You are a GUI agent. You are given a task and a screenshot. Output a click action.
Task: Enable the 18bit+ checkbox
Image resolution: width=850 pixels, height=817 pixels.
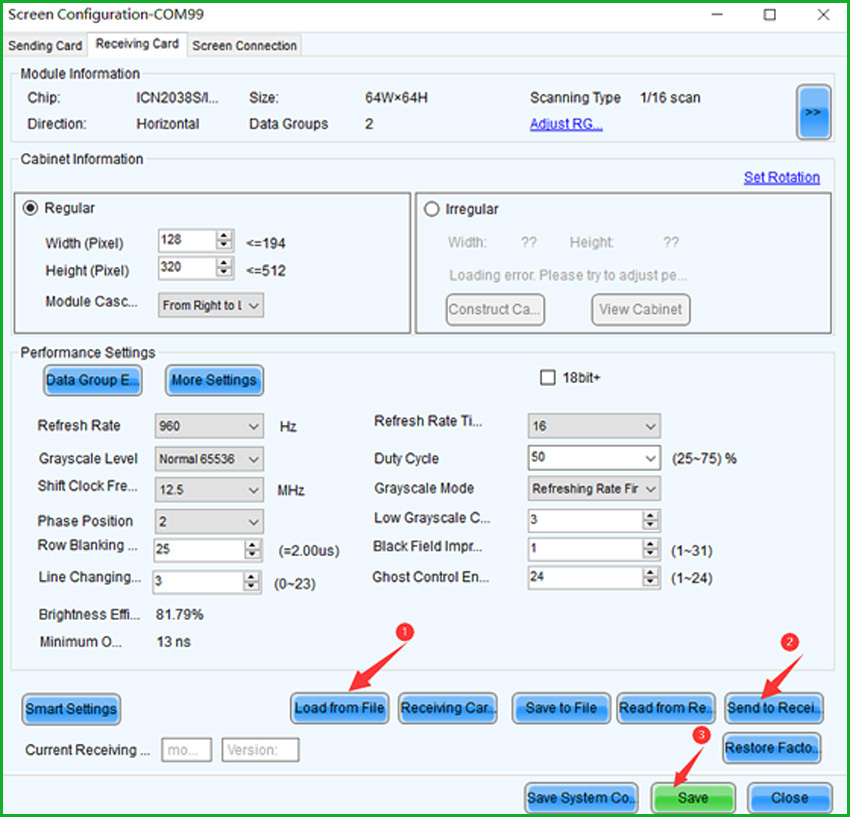coord(547,377)
